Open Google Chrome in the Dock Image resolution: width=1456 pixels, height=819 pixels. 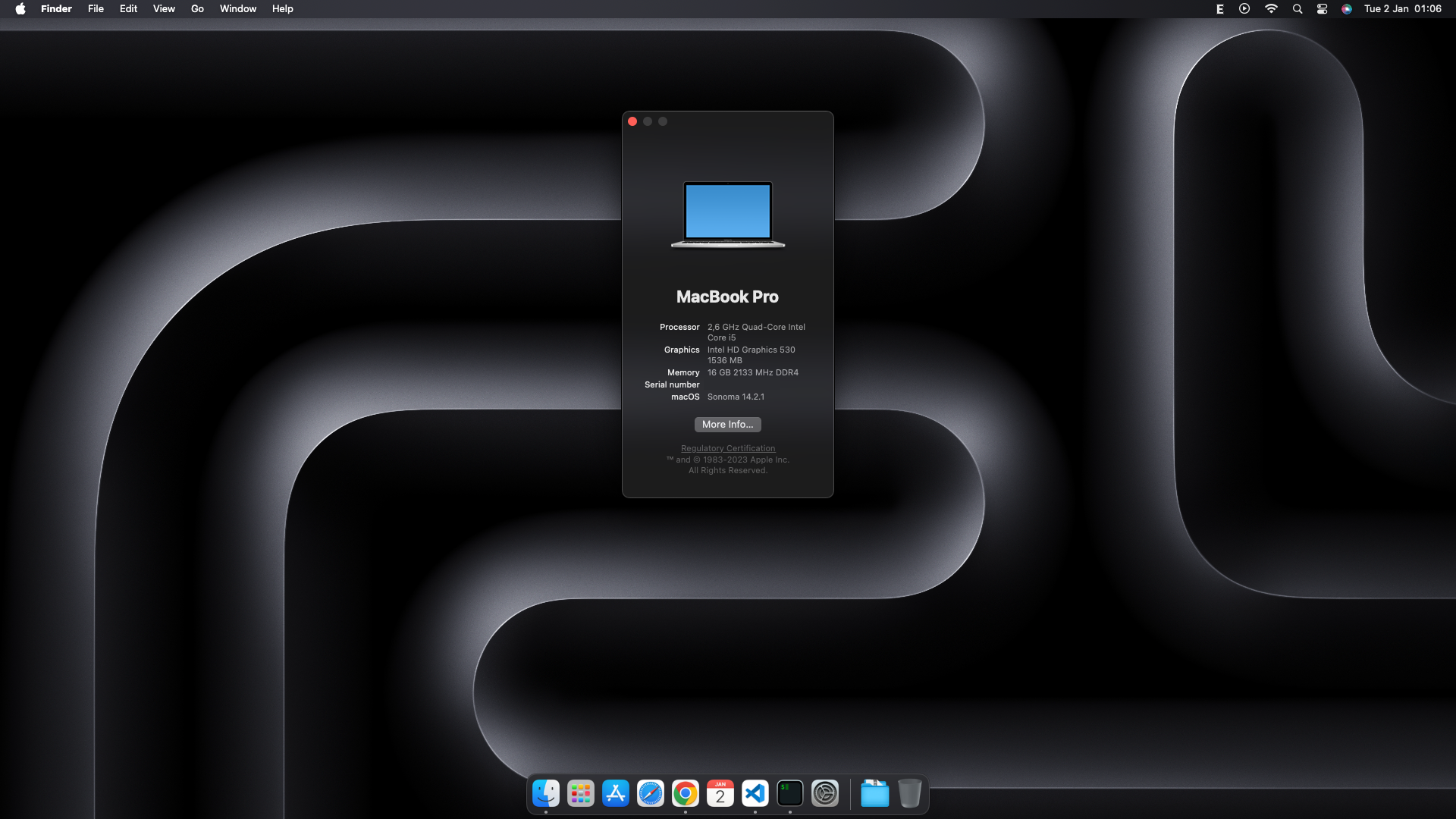686,794
